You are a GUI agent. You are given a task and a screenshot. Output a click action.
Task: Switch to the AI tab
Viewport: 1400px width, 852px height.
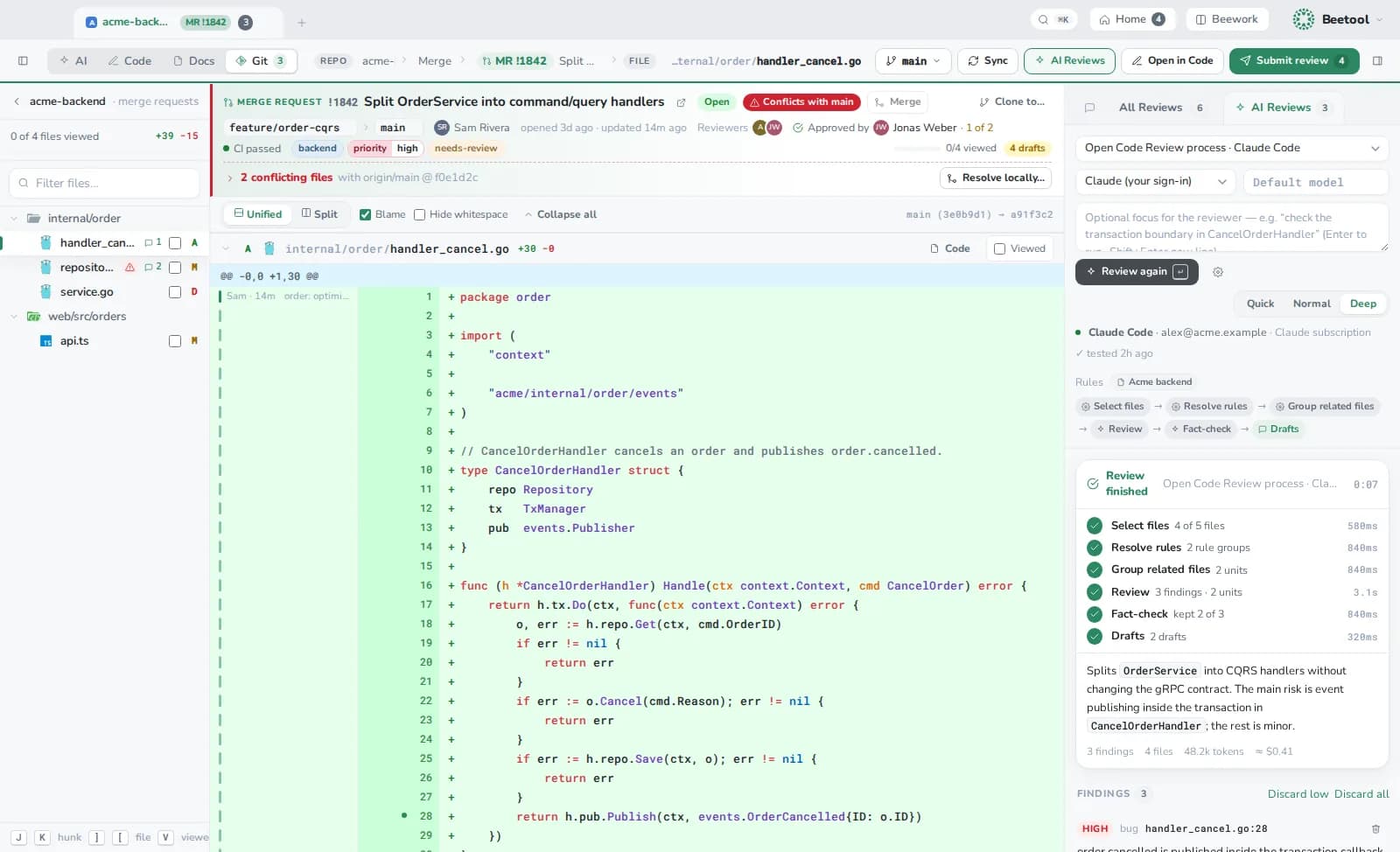[x=73, y=61]
